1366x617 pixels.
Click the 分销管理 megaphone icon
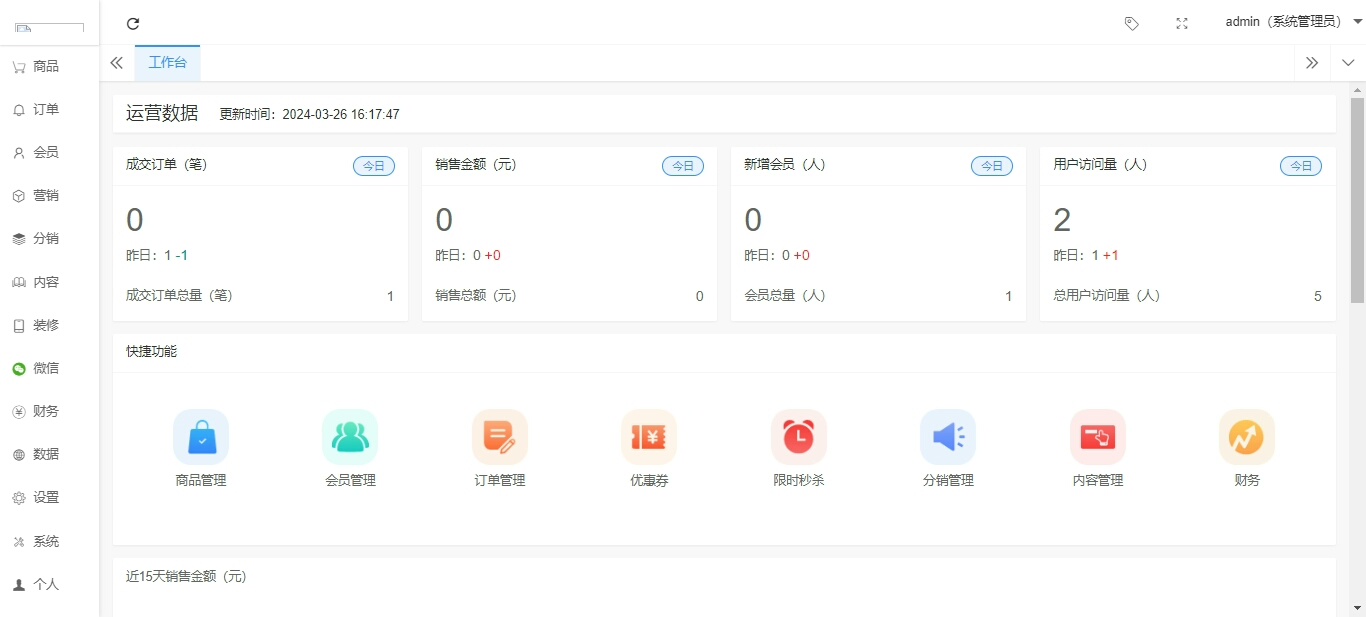(948, 437)
